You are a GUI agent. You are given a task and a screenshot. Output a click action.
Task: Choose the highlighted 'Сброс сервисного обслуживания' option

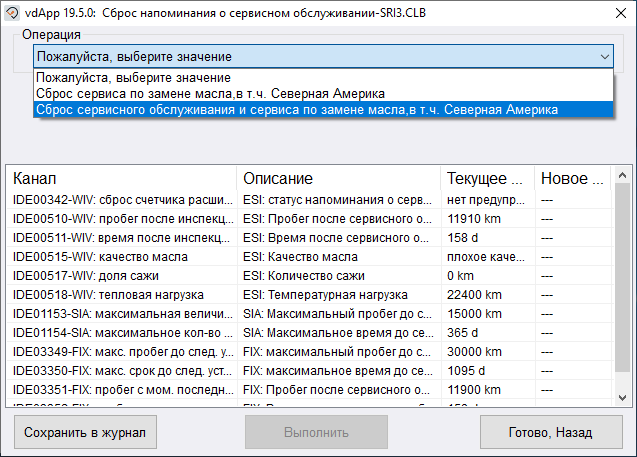click(296, 109)
